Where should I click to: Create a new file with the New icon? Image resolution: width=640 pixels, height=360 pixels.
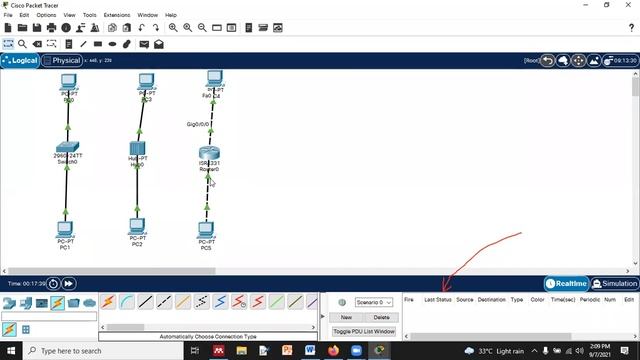pyautogui.click(x=8, y=28)
